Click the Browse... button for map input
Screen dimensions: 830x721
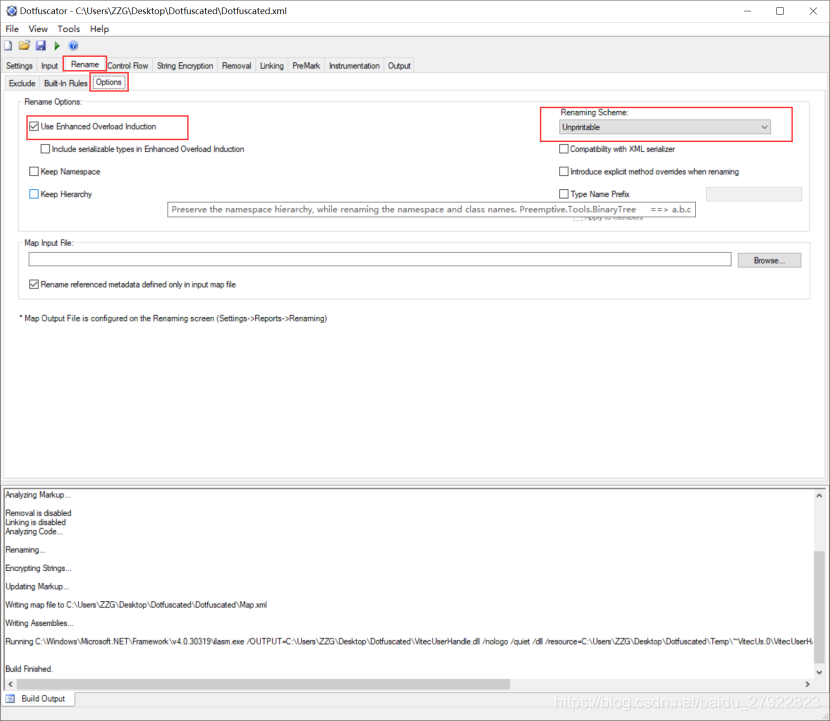click(769, 260)
